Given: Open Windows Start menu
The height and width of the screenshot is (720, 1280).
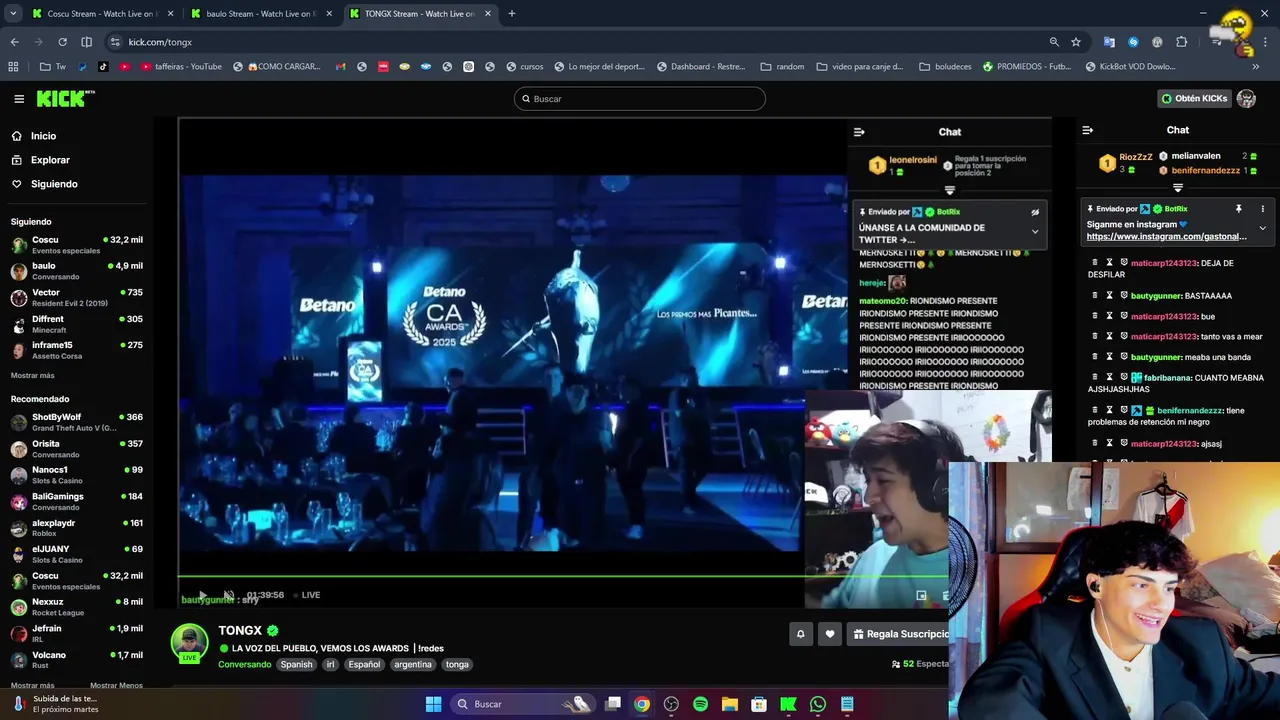Looking at the screenshot, I should click(433, 704).
